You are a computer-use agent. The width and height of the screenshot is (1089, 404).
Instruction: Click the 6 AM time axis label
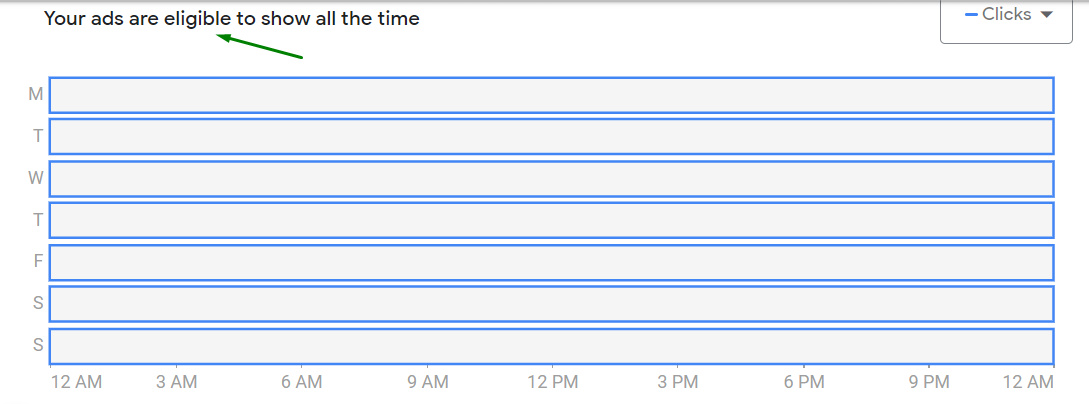(x=301, y=382)
